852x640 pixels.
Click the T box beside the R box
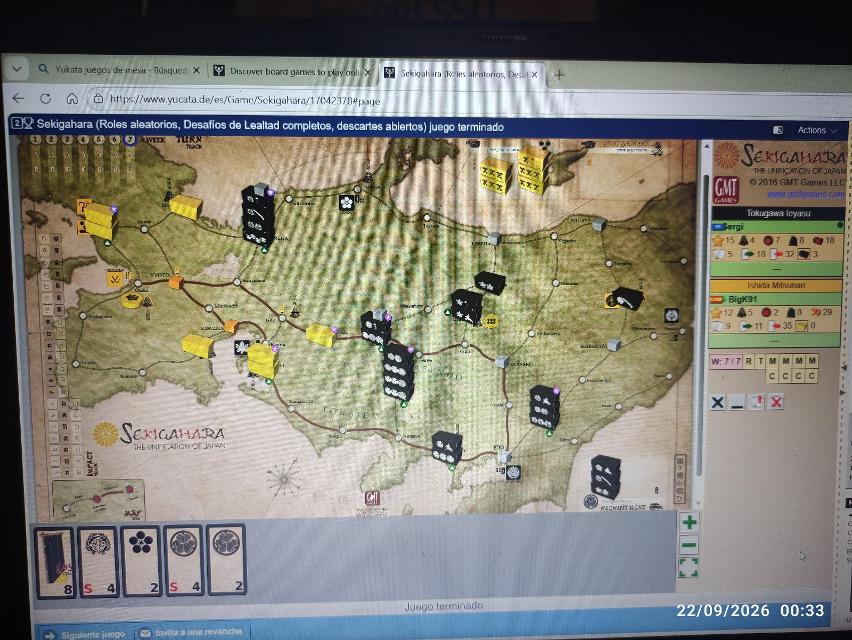click(761, 361)
